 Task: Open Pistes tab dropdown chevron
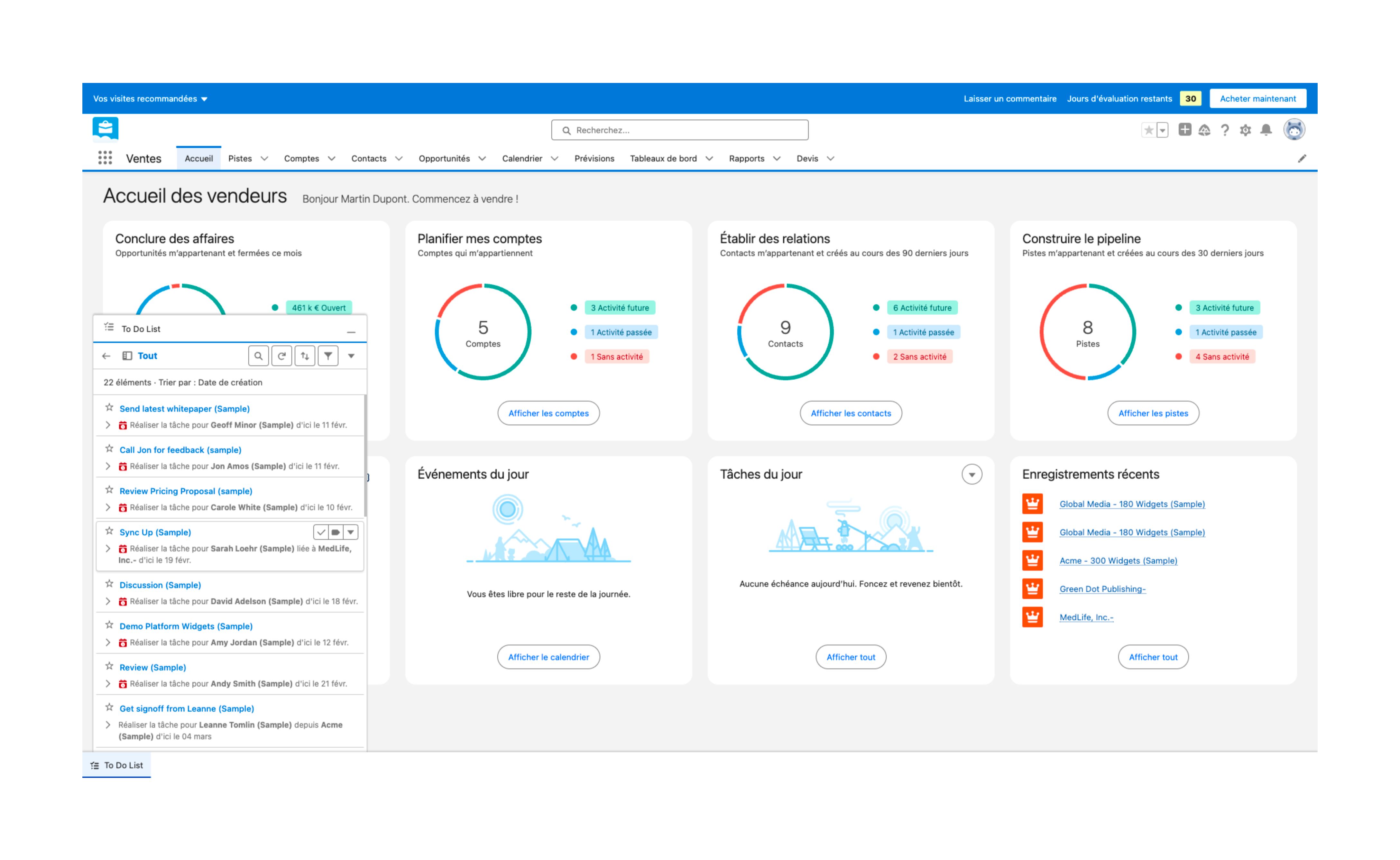(x=264, y=159)
